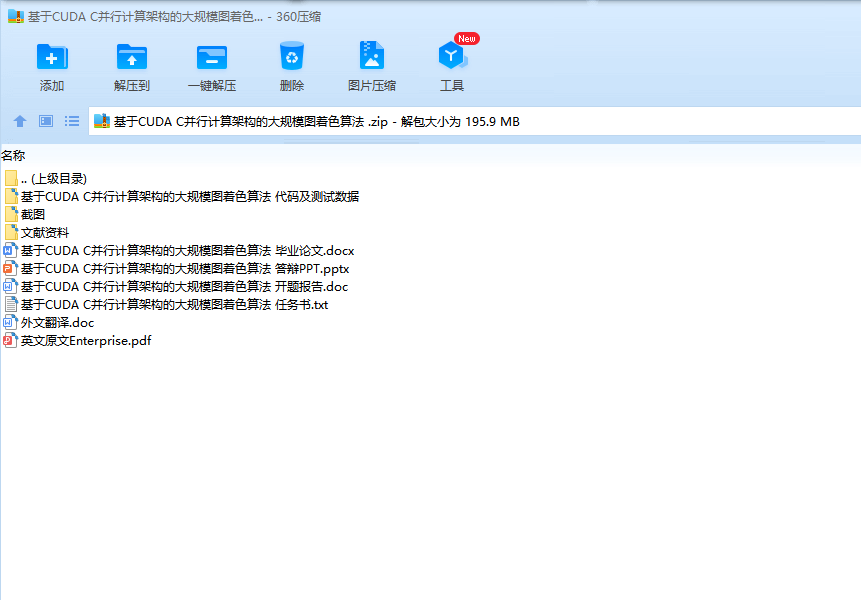Click the 添加 (add) toolbar icon
This screenshot has height=600, width=861.
tap(52, 57)
